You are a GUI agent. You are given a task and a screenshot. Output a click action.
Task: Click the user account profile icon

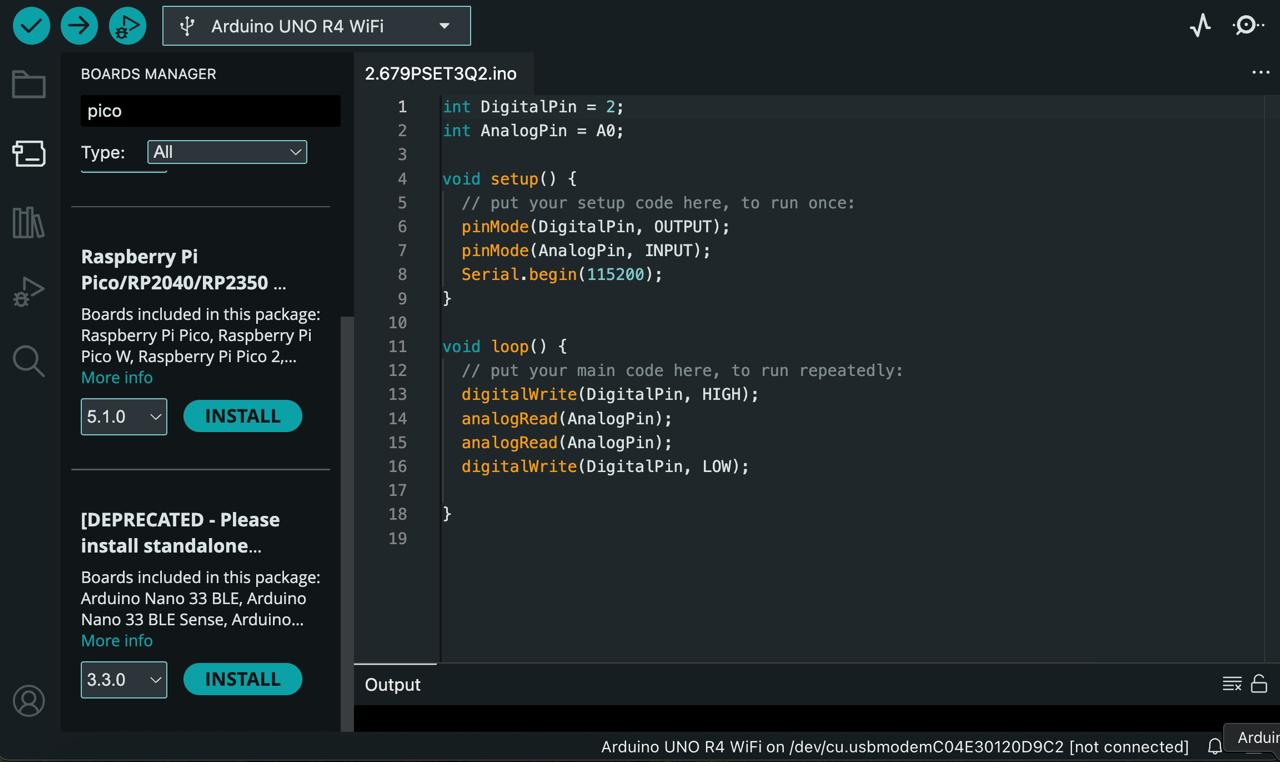tap(28, 701)
